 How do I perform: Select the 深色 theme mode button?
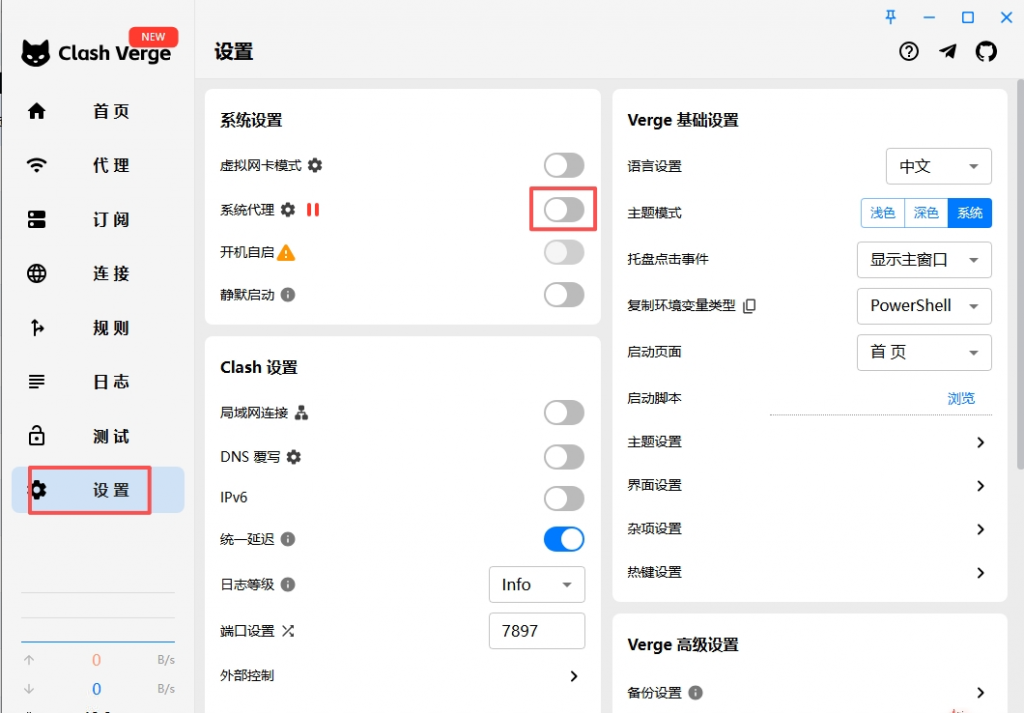926,213
